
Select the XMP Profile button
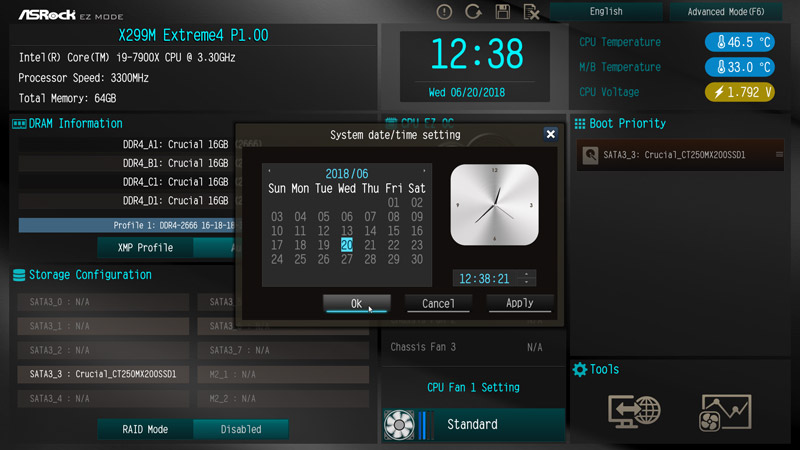145,247
